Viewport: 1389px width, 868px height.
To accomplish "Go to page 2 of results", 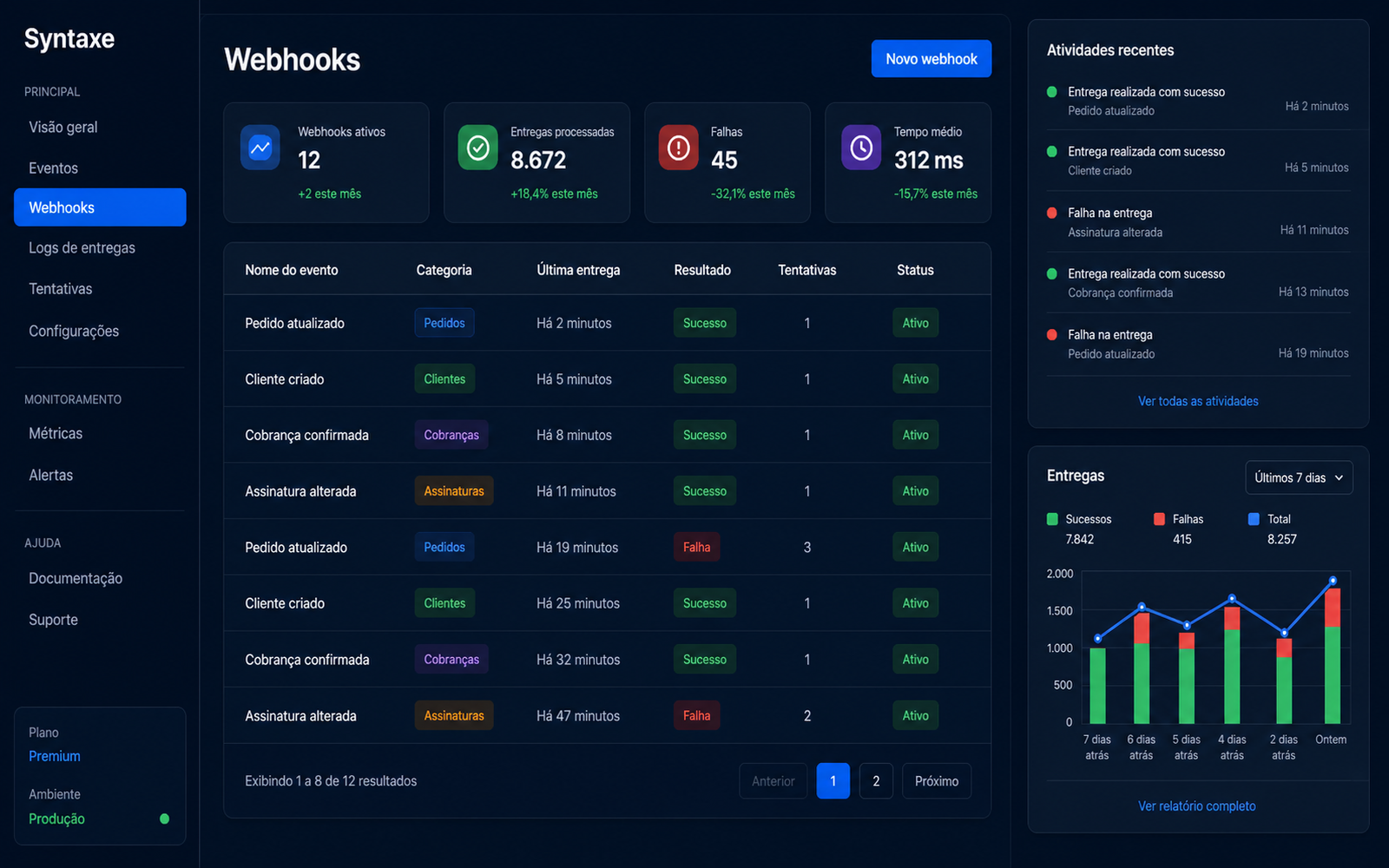I will [x=876, y=781].
